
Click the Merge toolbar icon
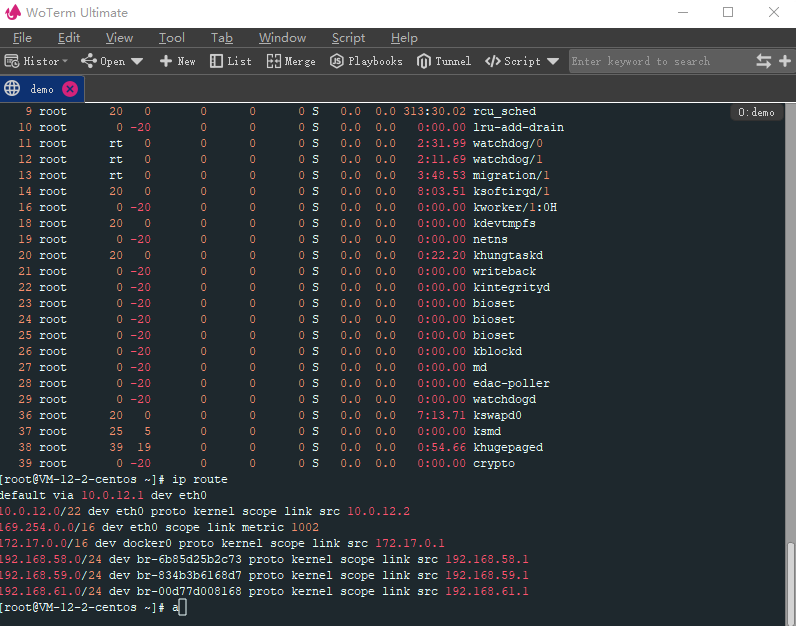[274, 61]
